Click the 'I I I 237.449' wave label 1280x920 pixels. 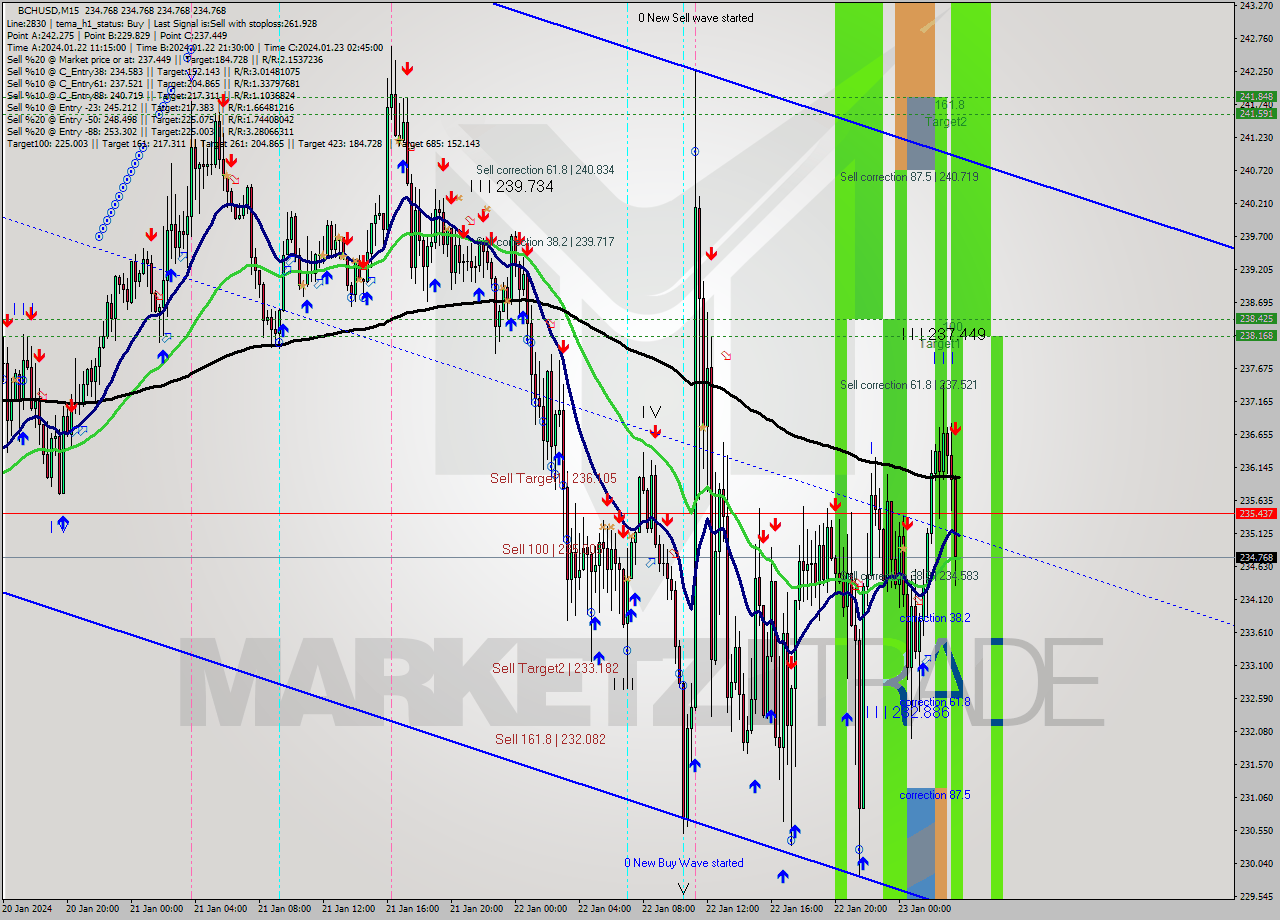944,334
